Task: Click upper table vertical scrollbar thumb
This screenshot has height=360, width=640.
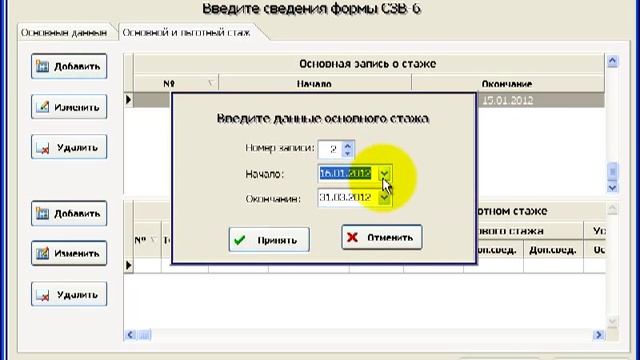Action: 612,171
